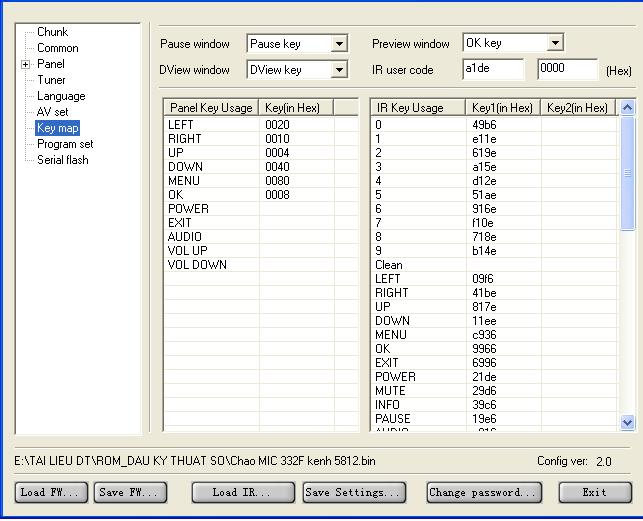Screen dimensions: 643x521
Task: Select the MENU row in IR keys
Action: [x=494, y=335]
